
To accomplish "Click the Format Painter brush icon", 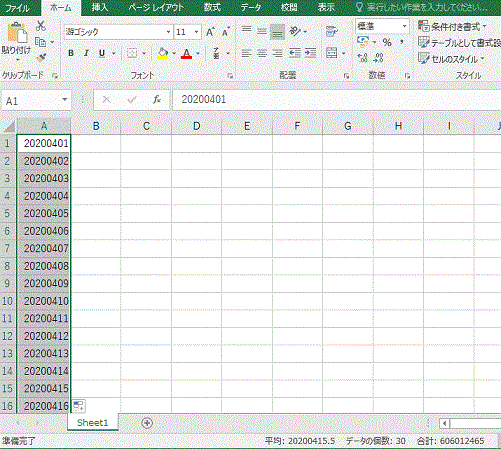I will [x=41, y=58].
